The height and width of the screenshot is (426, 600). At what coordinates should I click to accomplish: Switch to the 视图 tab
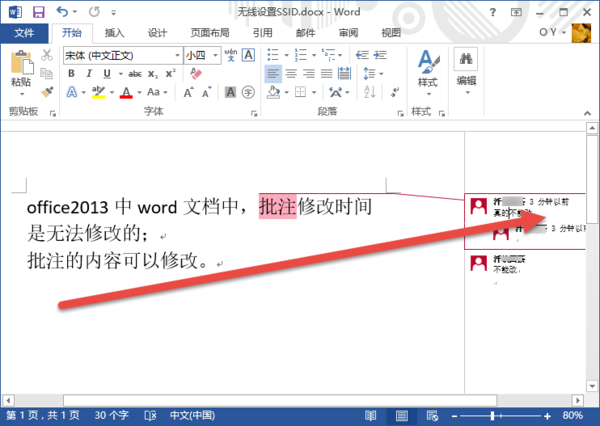pyautogui.click(x=391, y=33)
